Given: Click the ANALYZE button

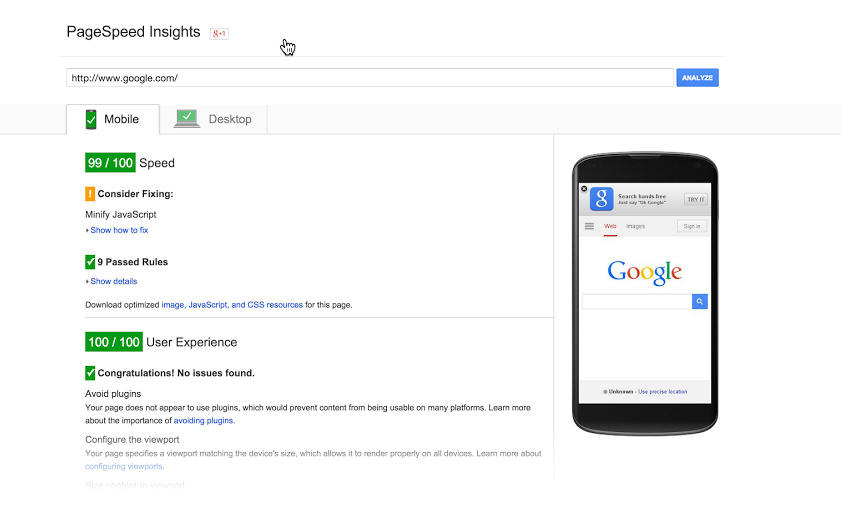Looking at the screenshot, I should pyautogui.click(x=697, y=77).
